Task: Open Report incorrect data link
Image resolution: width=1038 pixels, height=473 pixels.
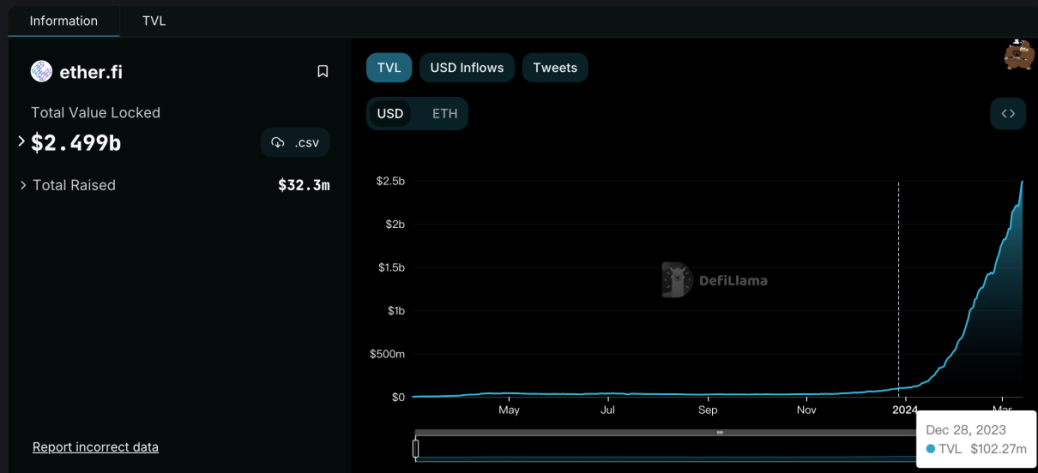Action: pos(95,447)
